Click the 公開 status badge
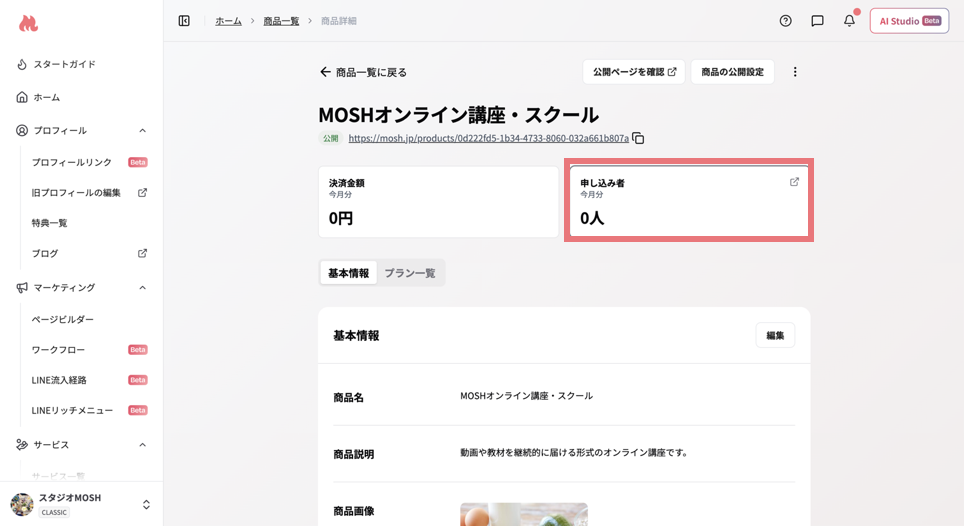 pos(331,138)
